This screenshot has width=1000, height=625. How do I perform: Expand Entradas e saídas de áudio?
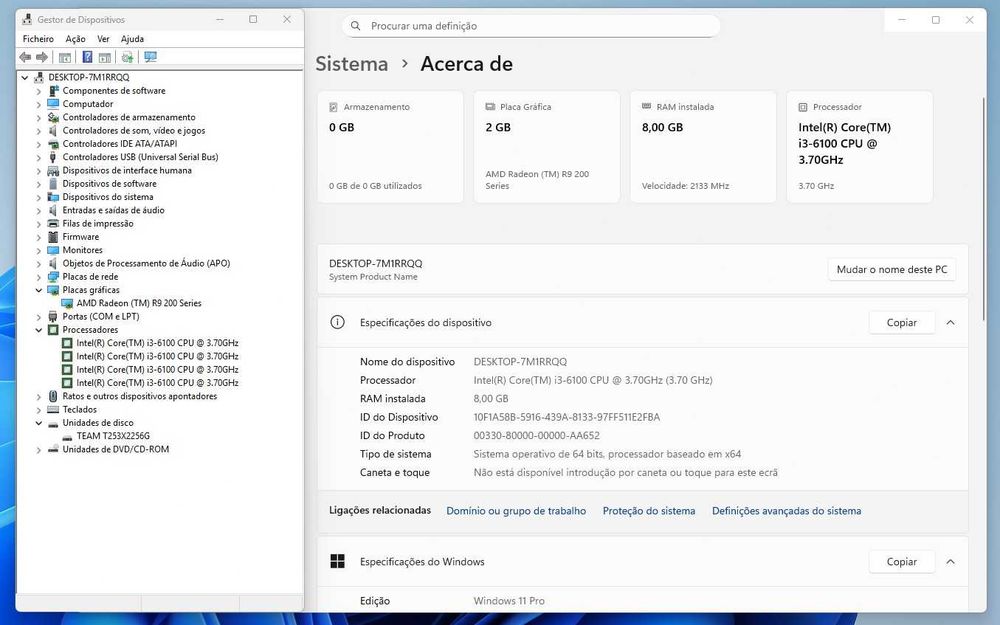click(x=39, y=211)
